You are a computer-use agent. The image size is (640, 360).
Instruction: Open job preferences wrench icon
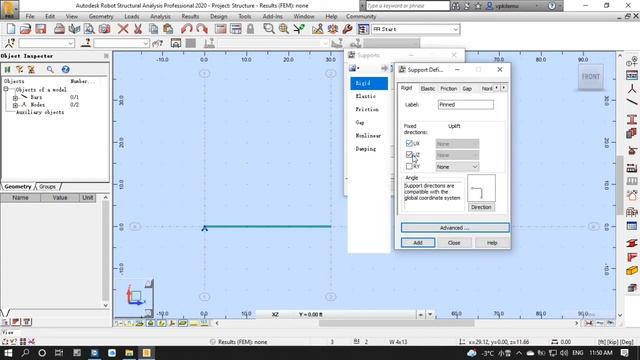coord(347,29)
